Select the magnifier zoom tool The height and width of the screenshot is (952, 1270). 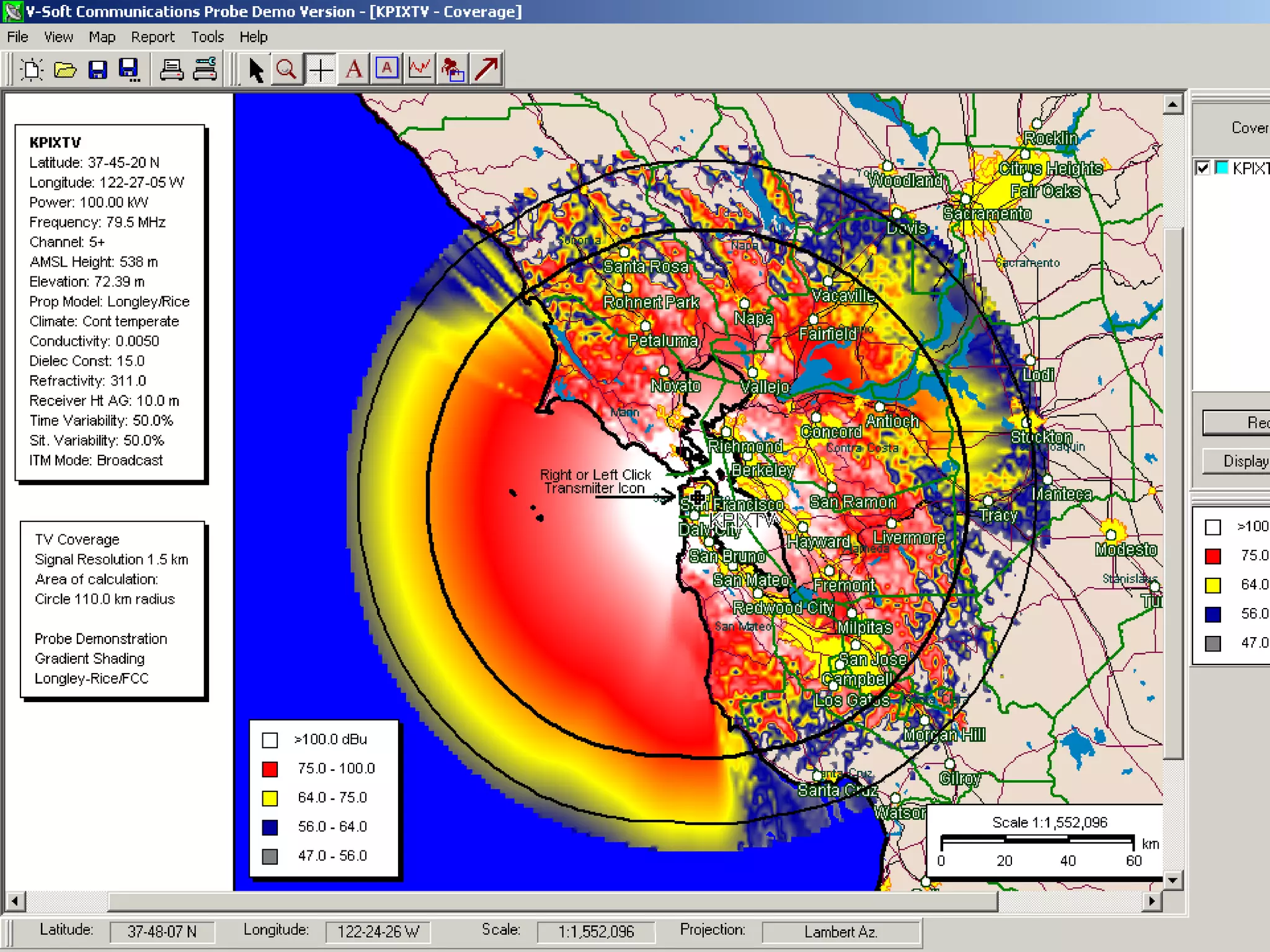point(286,69)
